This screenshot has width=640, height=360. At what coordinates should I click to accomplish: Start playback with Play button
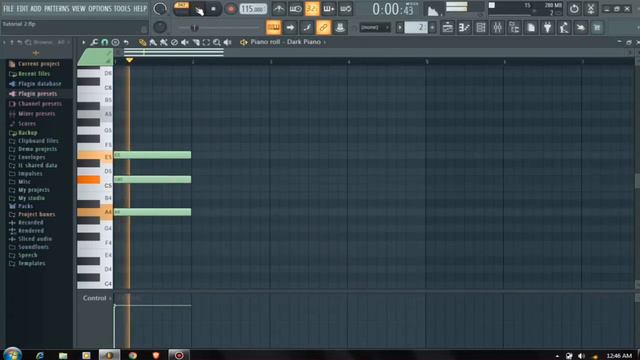tap(198, 10)
